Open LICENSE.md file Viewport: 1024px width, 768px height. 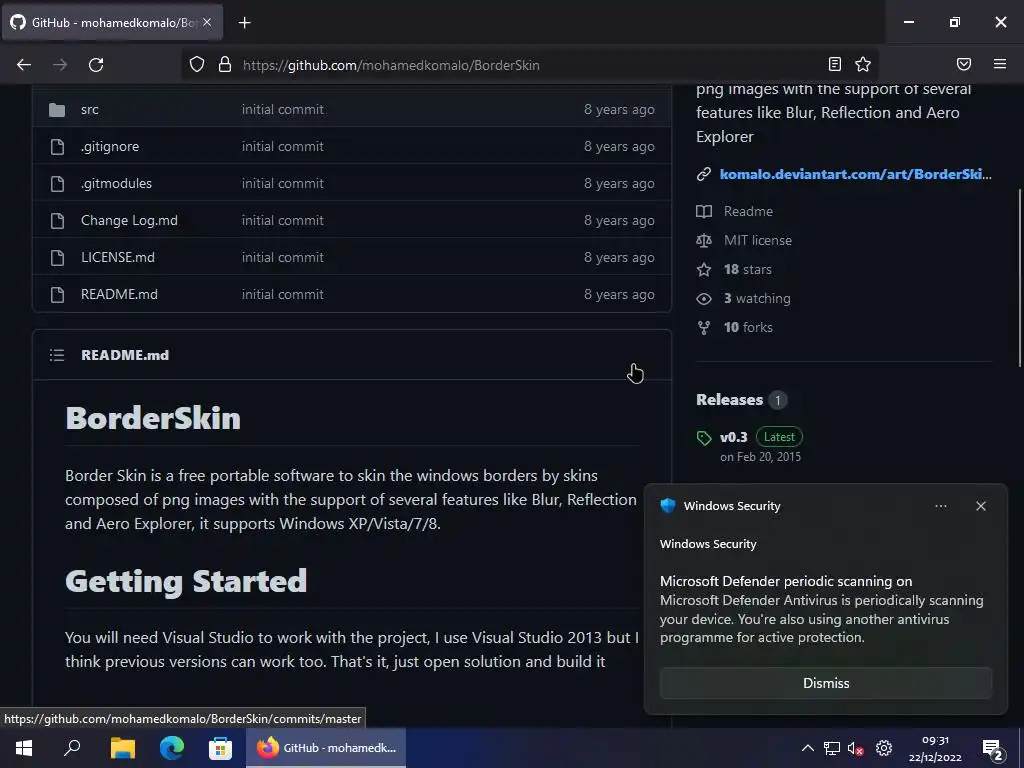[118, 257]
